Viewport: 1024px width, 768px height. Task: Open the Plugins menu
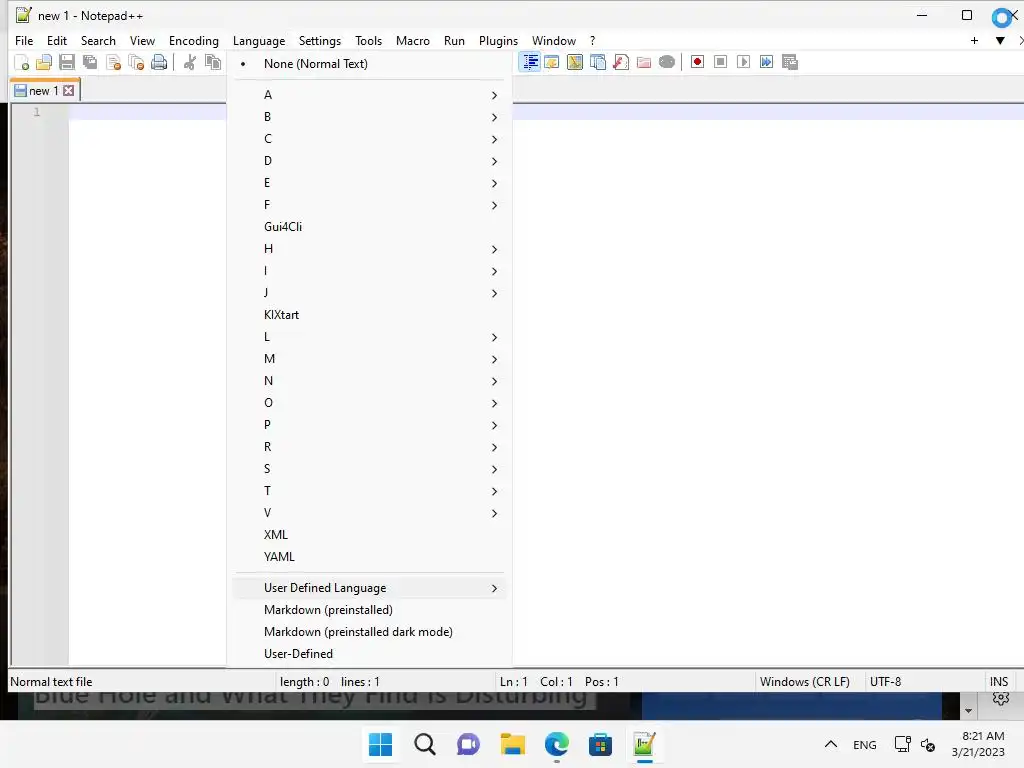pyautogui.click(x=498, y=40)
